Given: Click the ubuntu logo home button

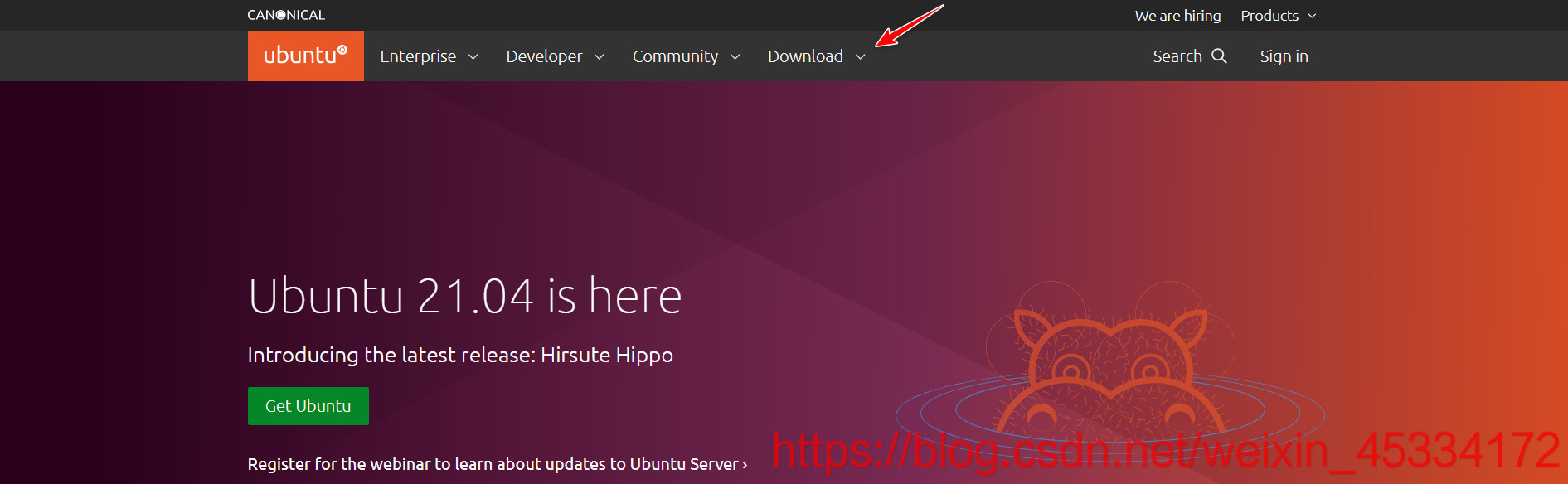Looking at the screenshot, I should 305,56.
